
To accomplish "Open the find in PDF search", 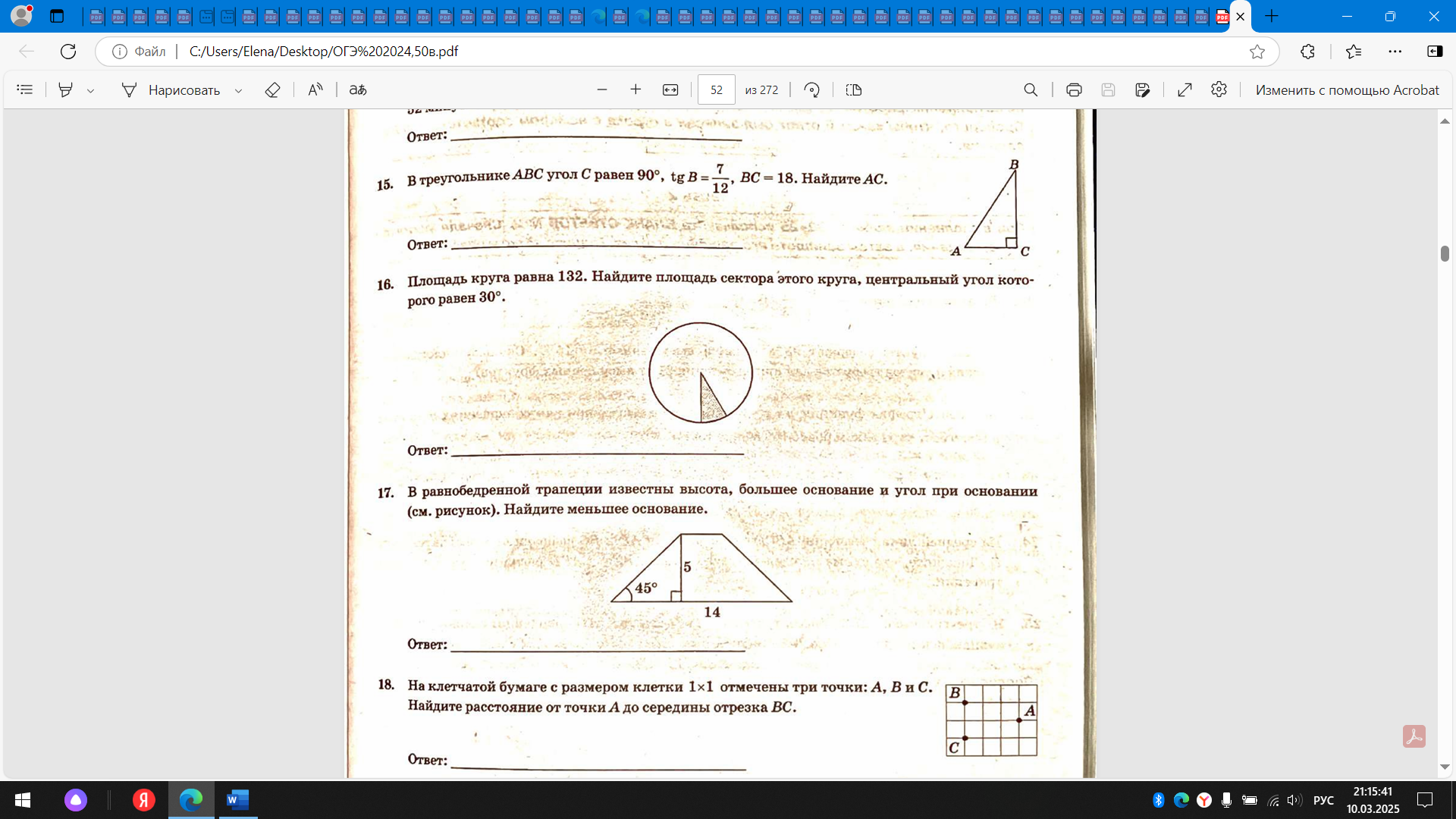I will pos(1031,89).
